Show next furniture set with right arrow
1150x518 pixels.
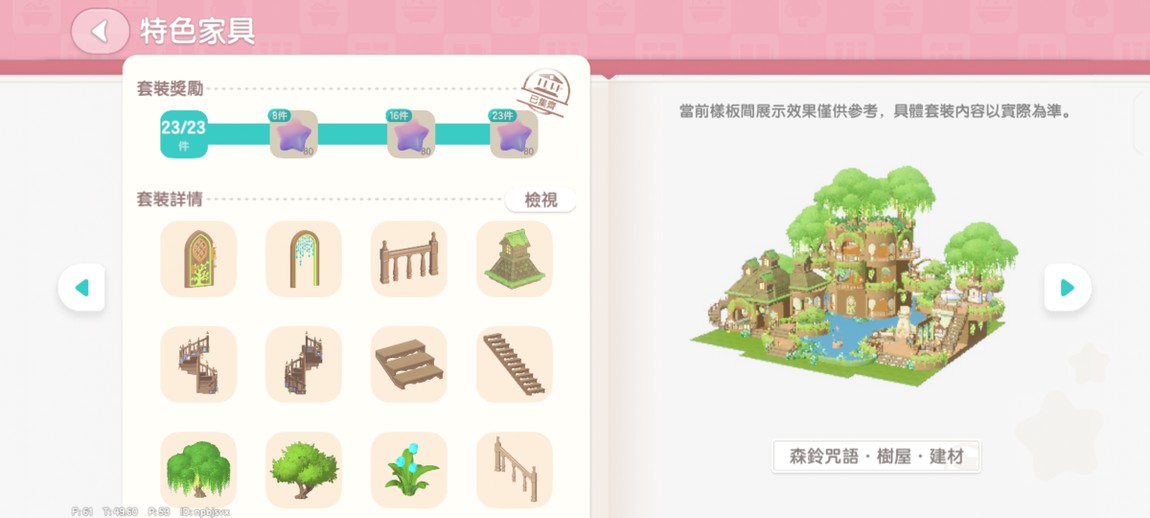coord(1067,288)
